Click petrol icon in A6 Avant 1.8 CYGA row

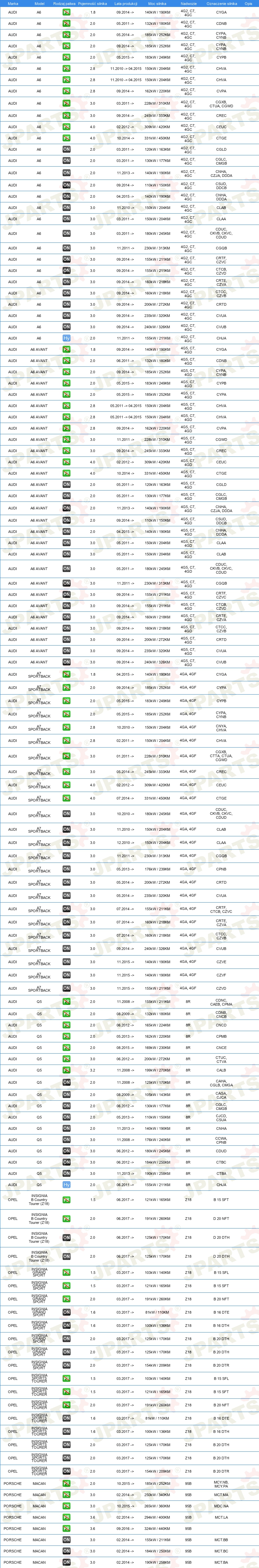coord(66,349)
